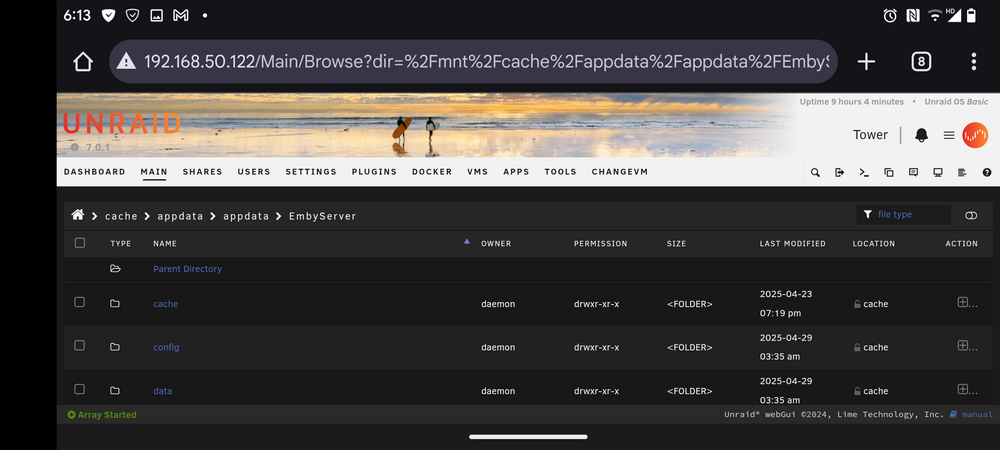Open a new browser tab with plus
The width and height of the screenshot is (1000, 450).
(x=865, y=62)
